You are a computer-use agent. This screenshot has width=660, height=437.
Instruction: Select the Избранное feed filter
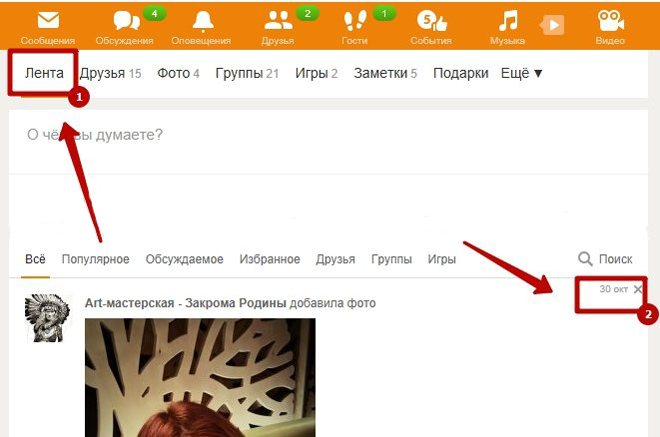click(270, 259)
